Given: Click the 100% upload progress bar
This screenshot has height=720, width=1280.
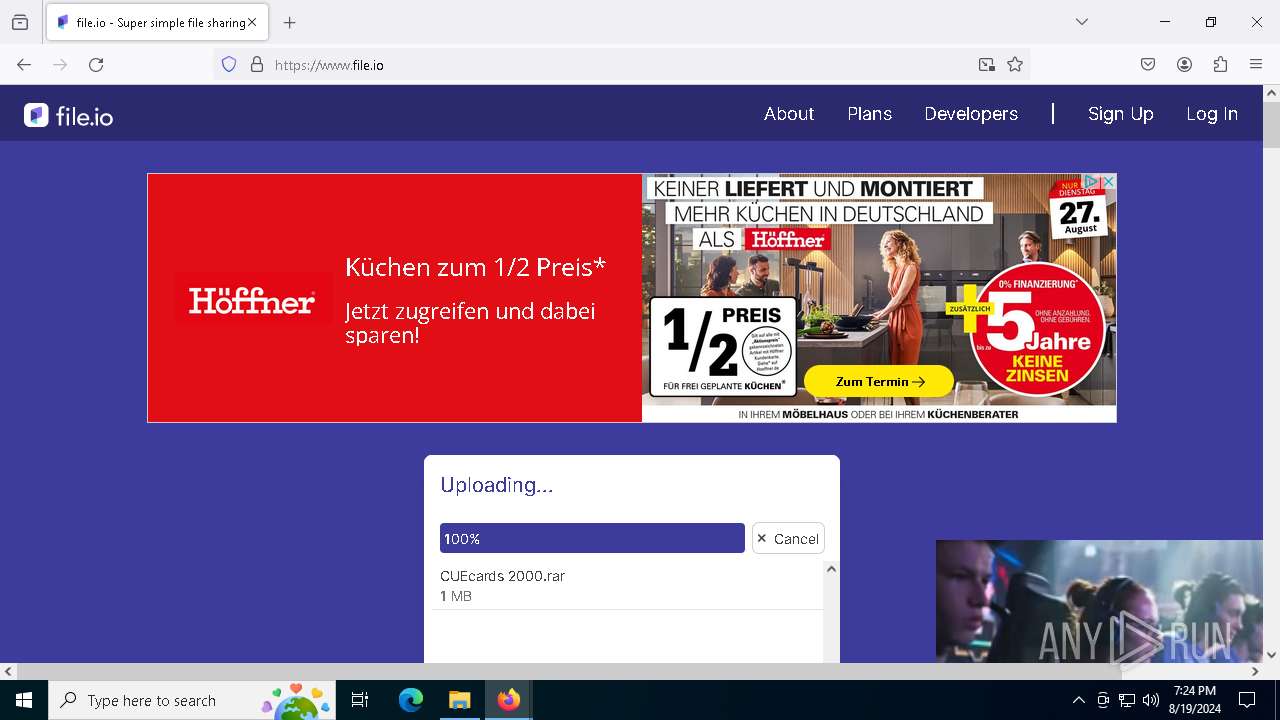Looking at the screenshot, I should tap(592, 538).
